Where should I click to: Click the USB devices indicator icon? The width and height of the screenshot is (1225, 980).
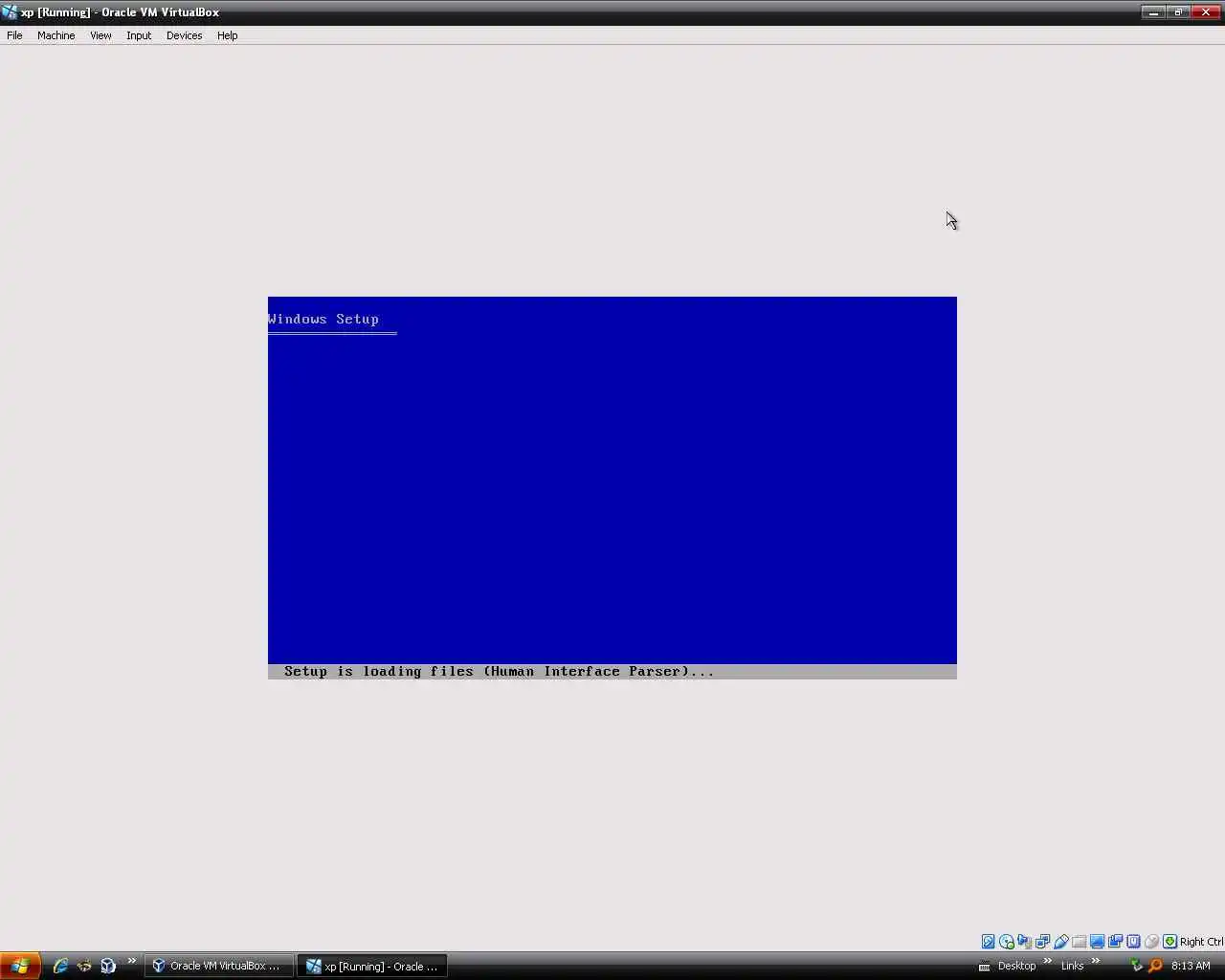coord(1060,942)
